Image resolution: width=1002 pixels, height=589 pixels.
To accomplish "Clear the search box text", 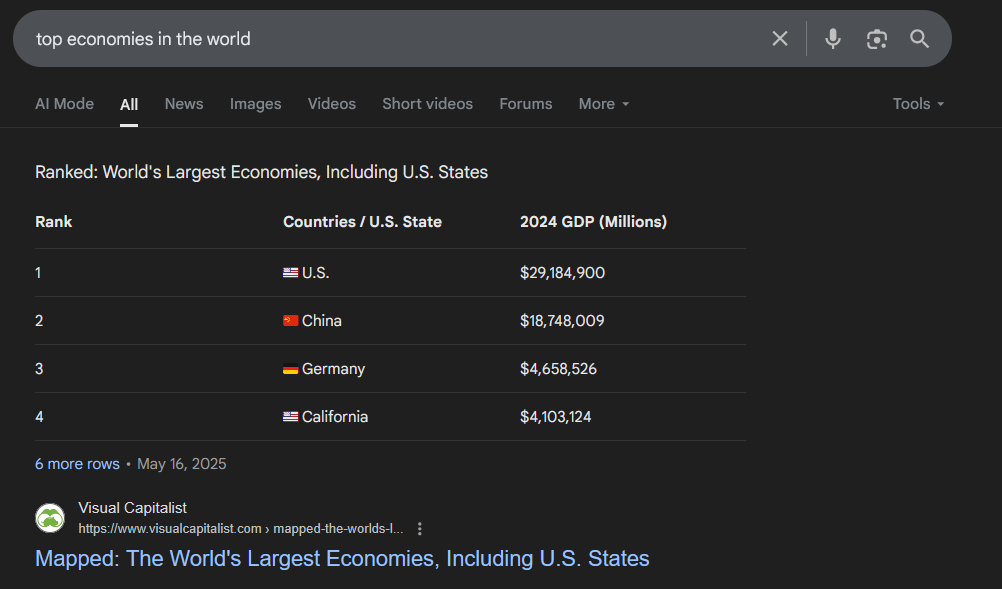I will (780, 39).
